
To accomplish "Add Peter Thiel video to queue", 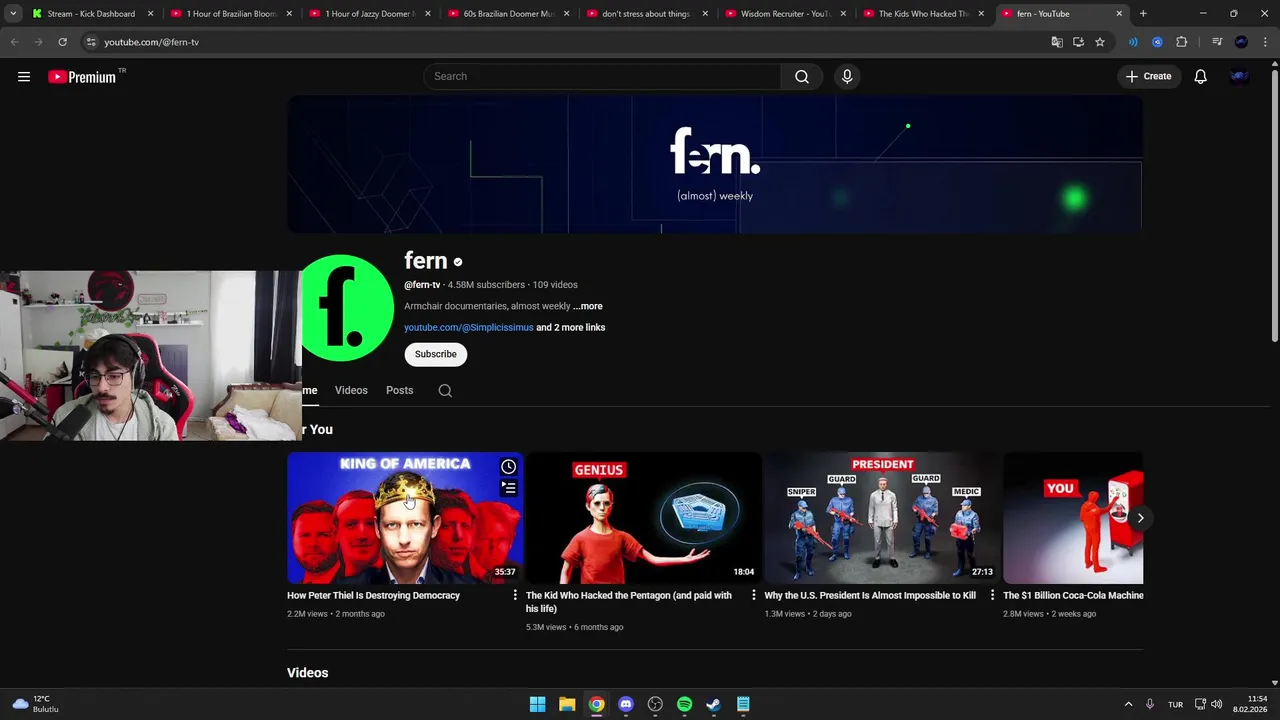I will 509,488.
